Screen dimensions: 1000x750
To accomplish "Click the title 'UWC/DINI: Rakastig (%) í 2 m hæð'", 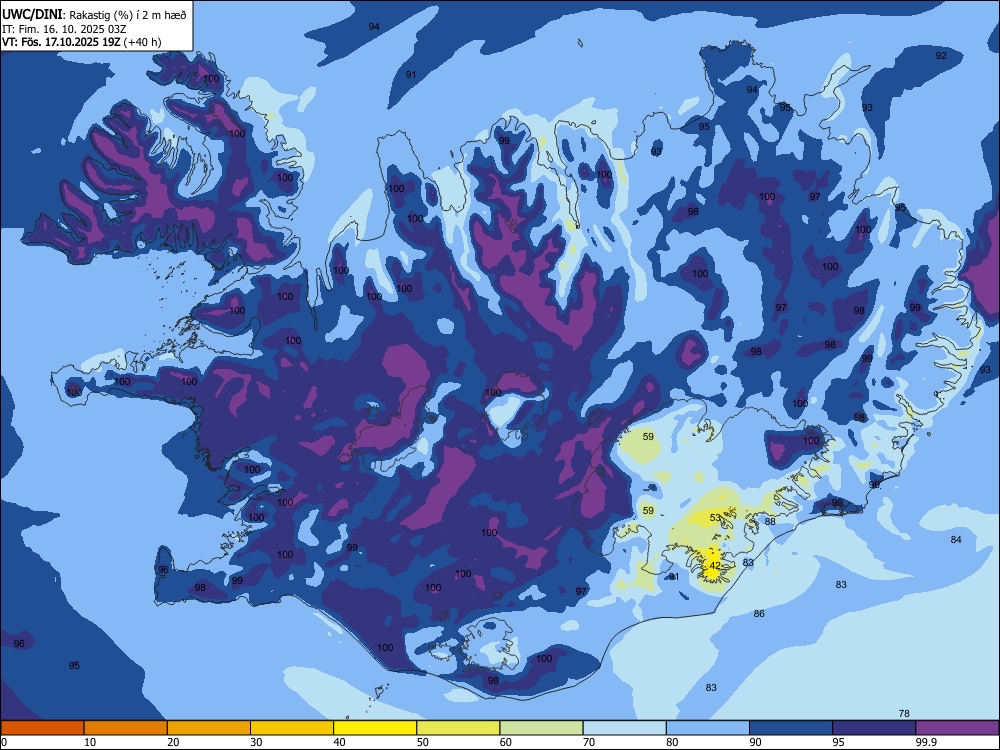I will point(94,15).
